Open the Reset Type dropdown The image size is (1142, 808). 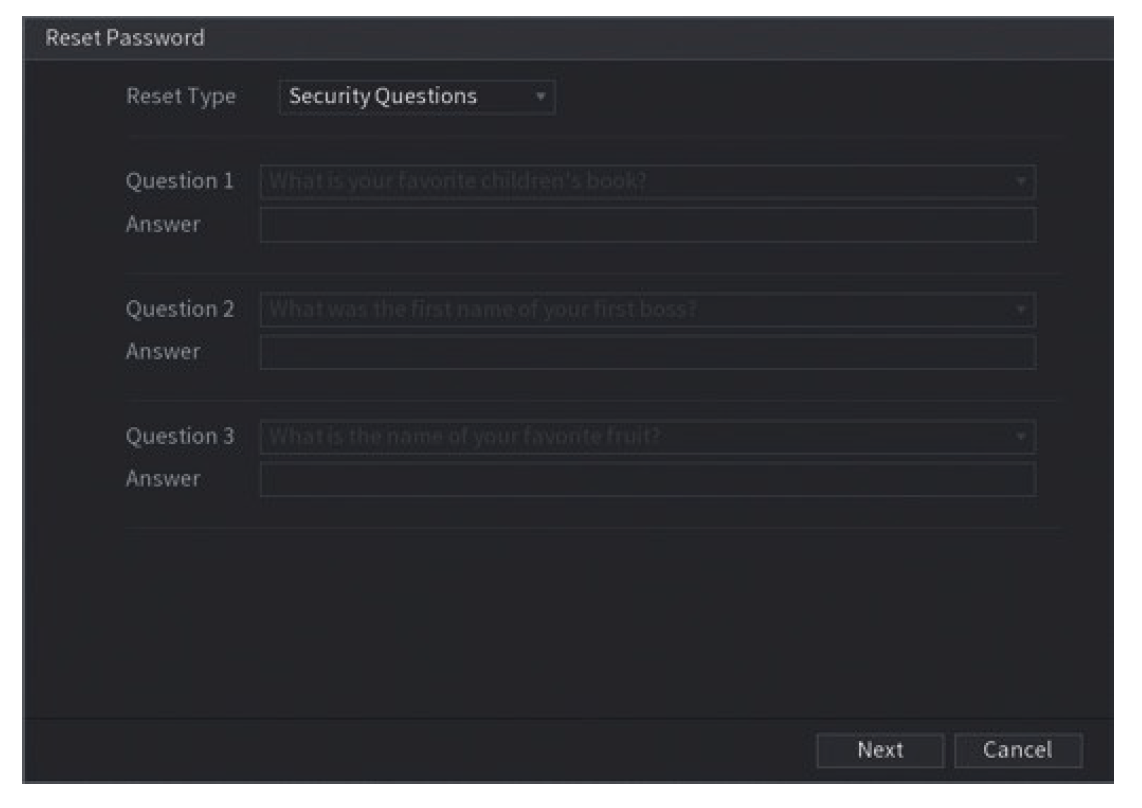(400, 92)
